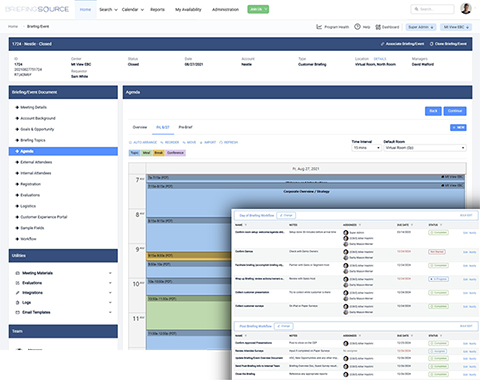Select the Break color legend swatch
The width and height of the screenshot is (480, 380).
[159, 153]
